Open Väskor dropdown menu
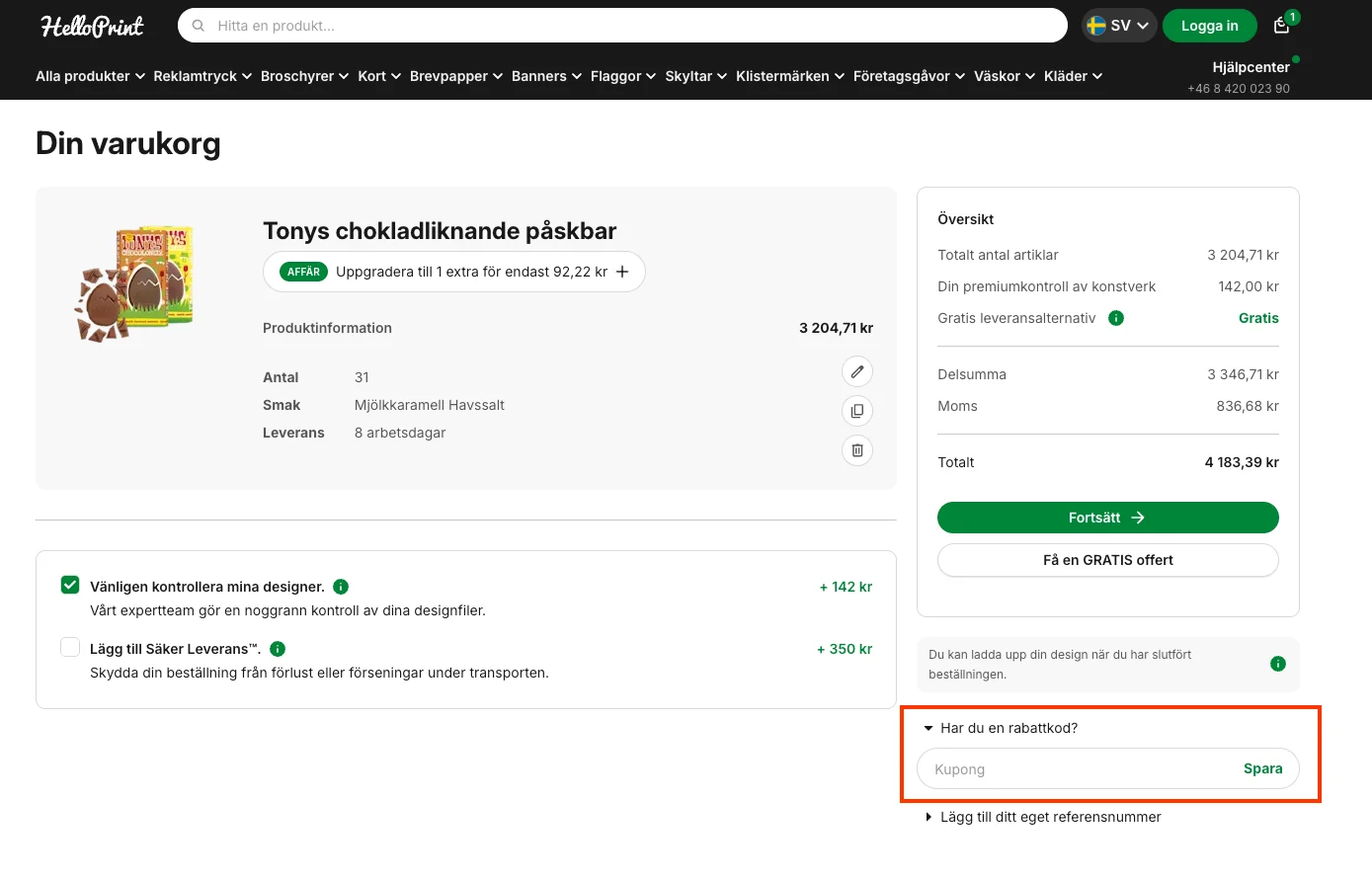Viewport: 1372px width, 882px height. click(1005, 76)
